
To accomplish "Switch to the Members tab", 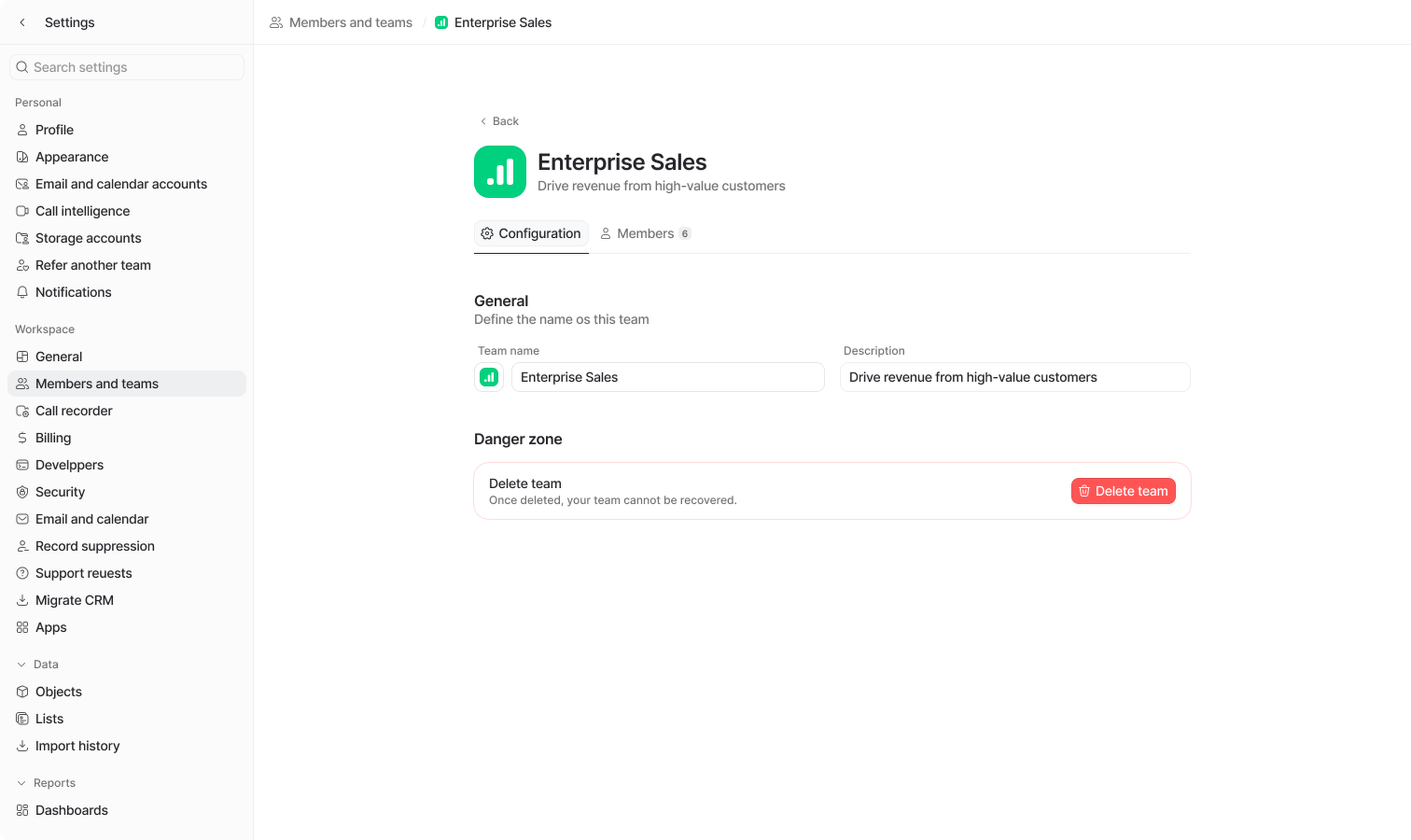I will 645,234.
